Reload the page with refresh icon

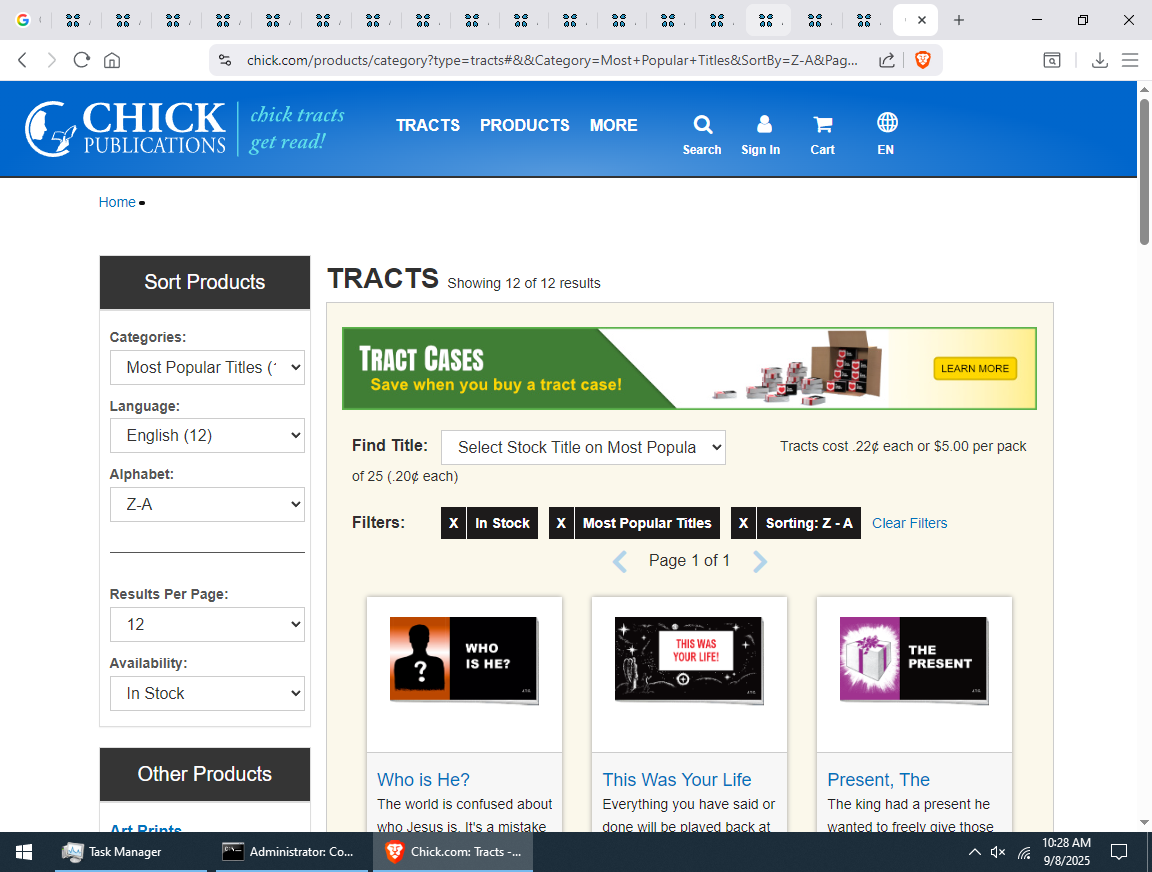[82, 60]
